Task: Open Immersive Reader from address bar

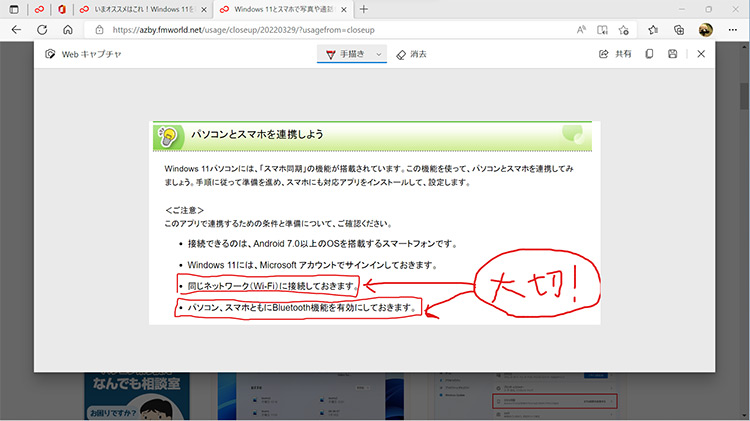Action: click(x=604, y=30)
